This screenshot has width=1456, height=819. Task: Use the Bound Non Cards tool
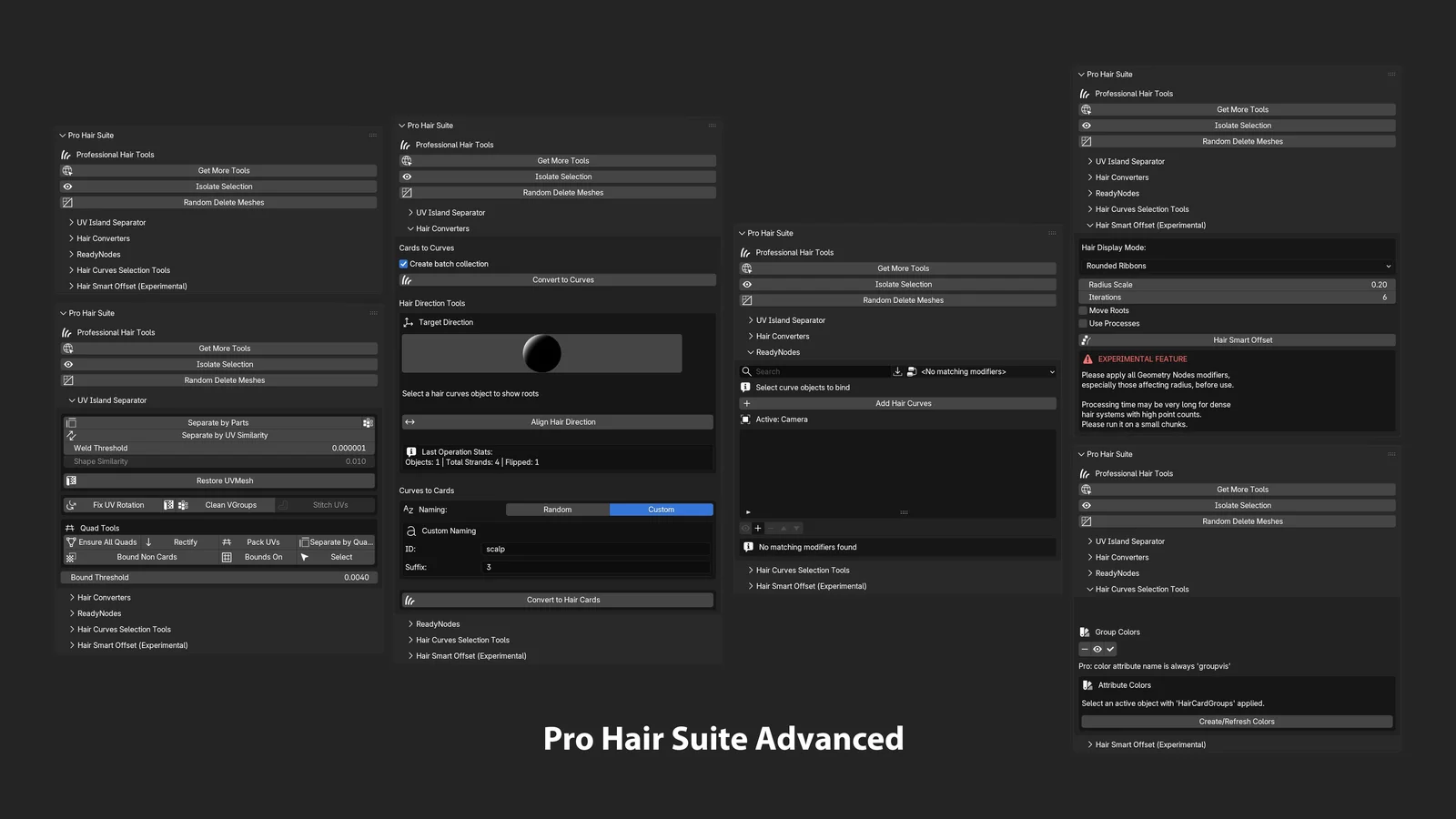click(146, 556)
